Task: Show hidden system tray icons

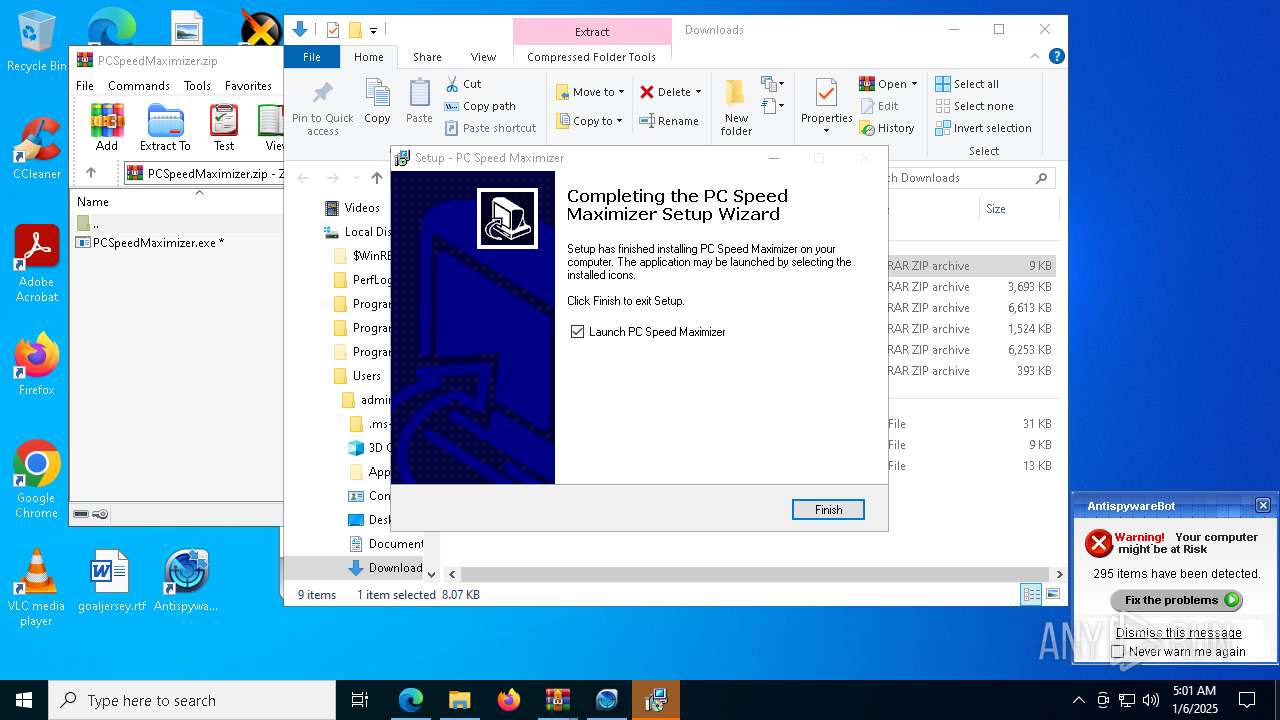Action: point(1078,700)
